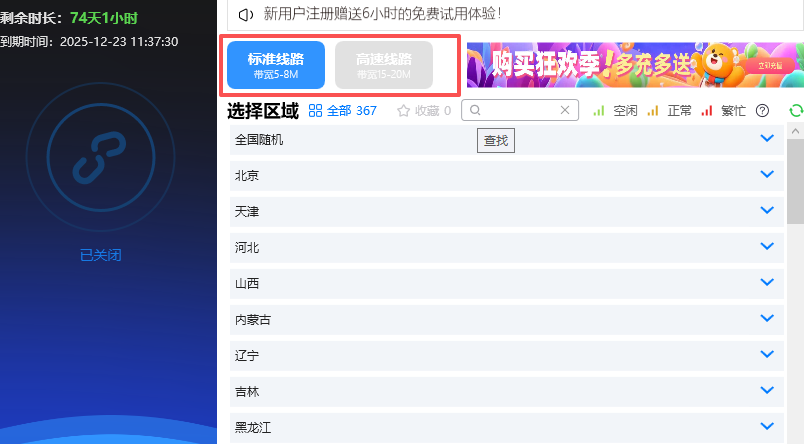Image resolution: width=810 pixels, height=444 pixels.
Task: Clear search with the X icon
Action: pyautogui.click(x=565, y=110)
